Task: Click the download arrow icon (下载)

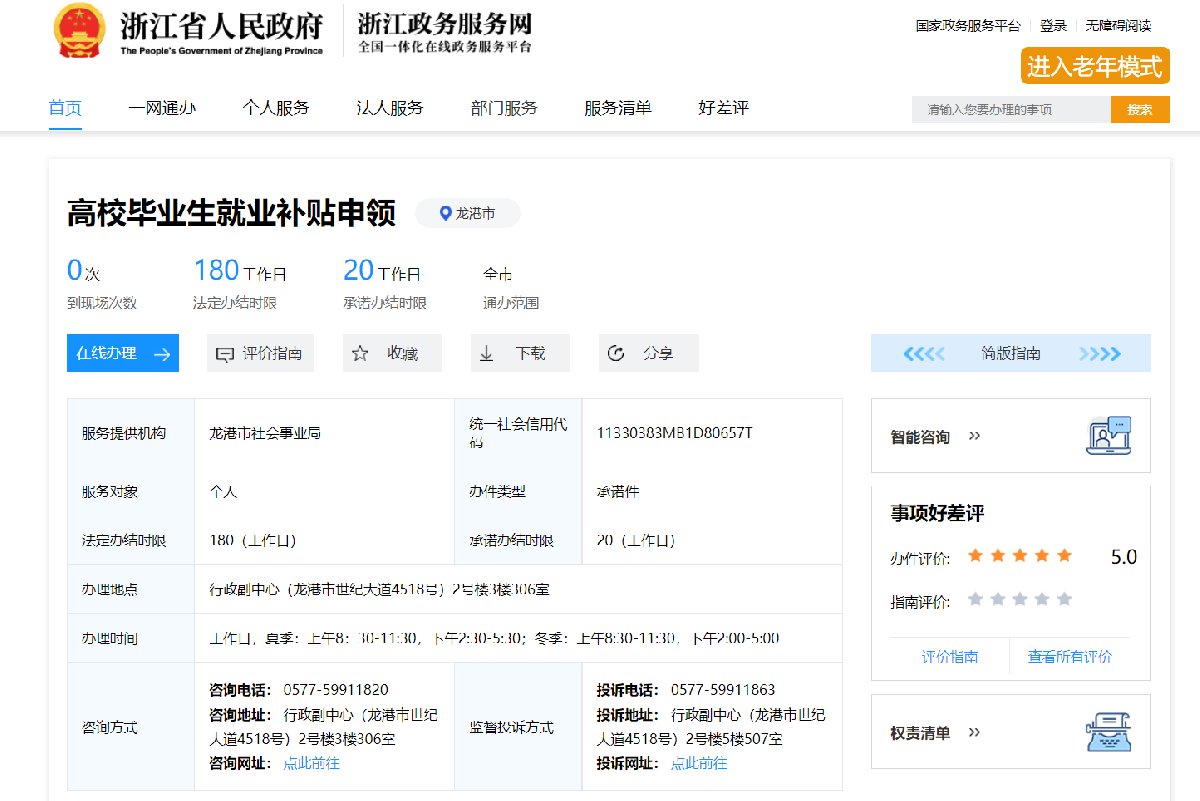Action: (487, 353)
